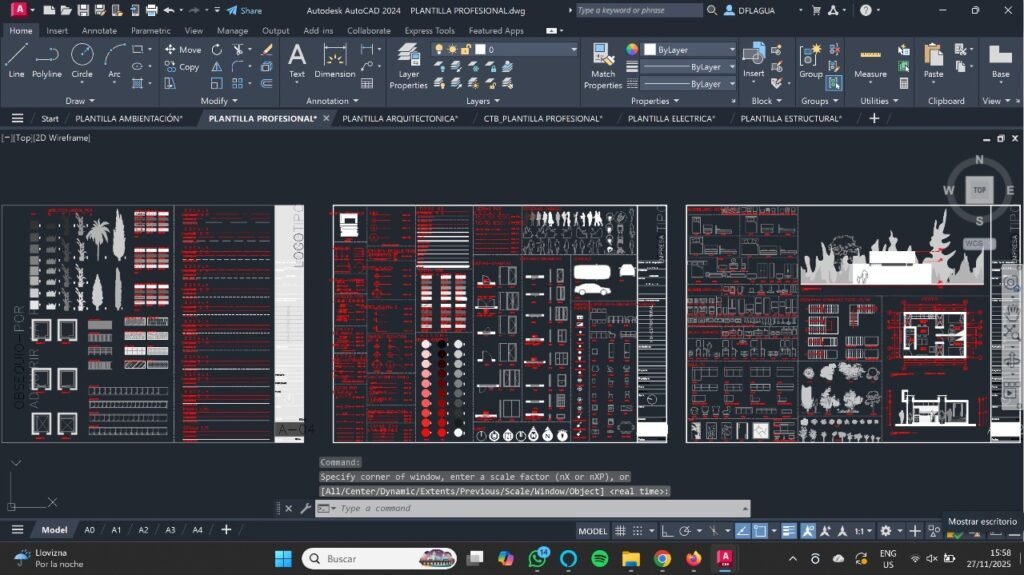Toggle lineweight display in status bar
The height and width of the screenshot is (575, 1024).
click(788, 531)
